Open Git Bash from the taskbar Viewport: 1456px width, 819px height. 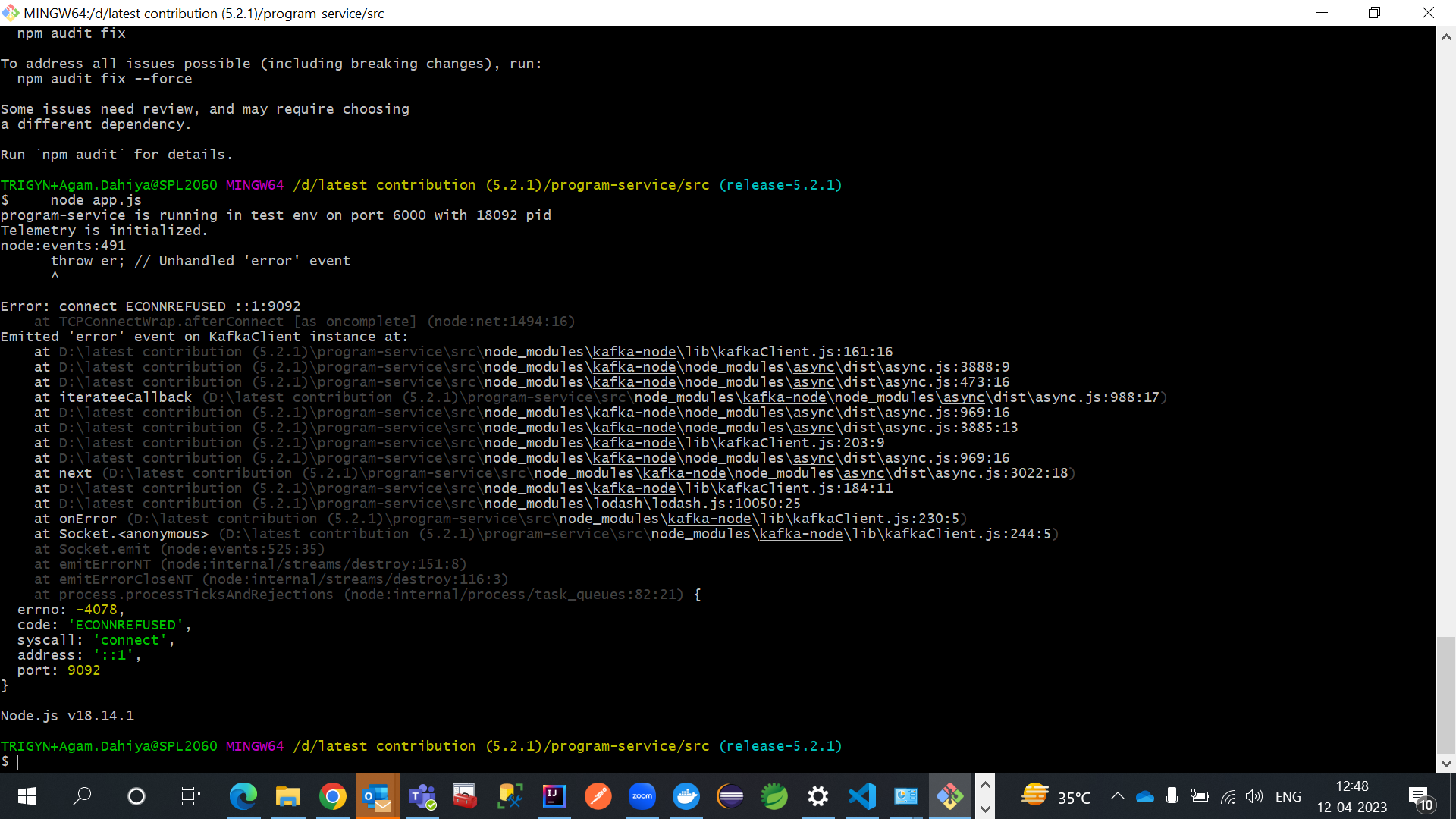949,796
